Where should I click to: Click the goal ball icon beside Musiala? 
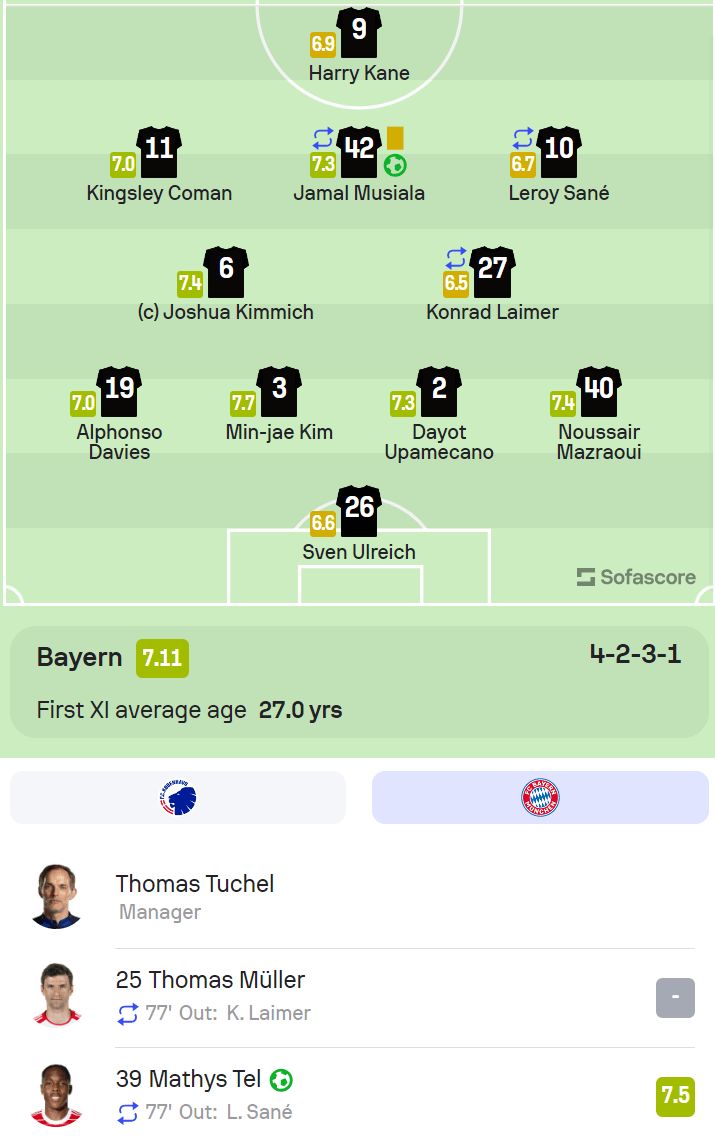[x=395, y=166]
